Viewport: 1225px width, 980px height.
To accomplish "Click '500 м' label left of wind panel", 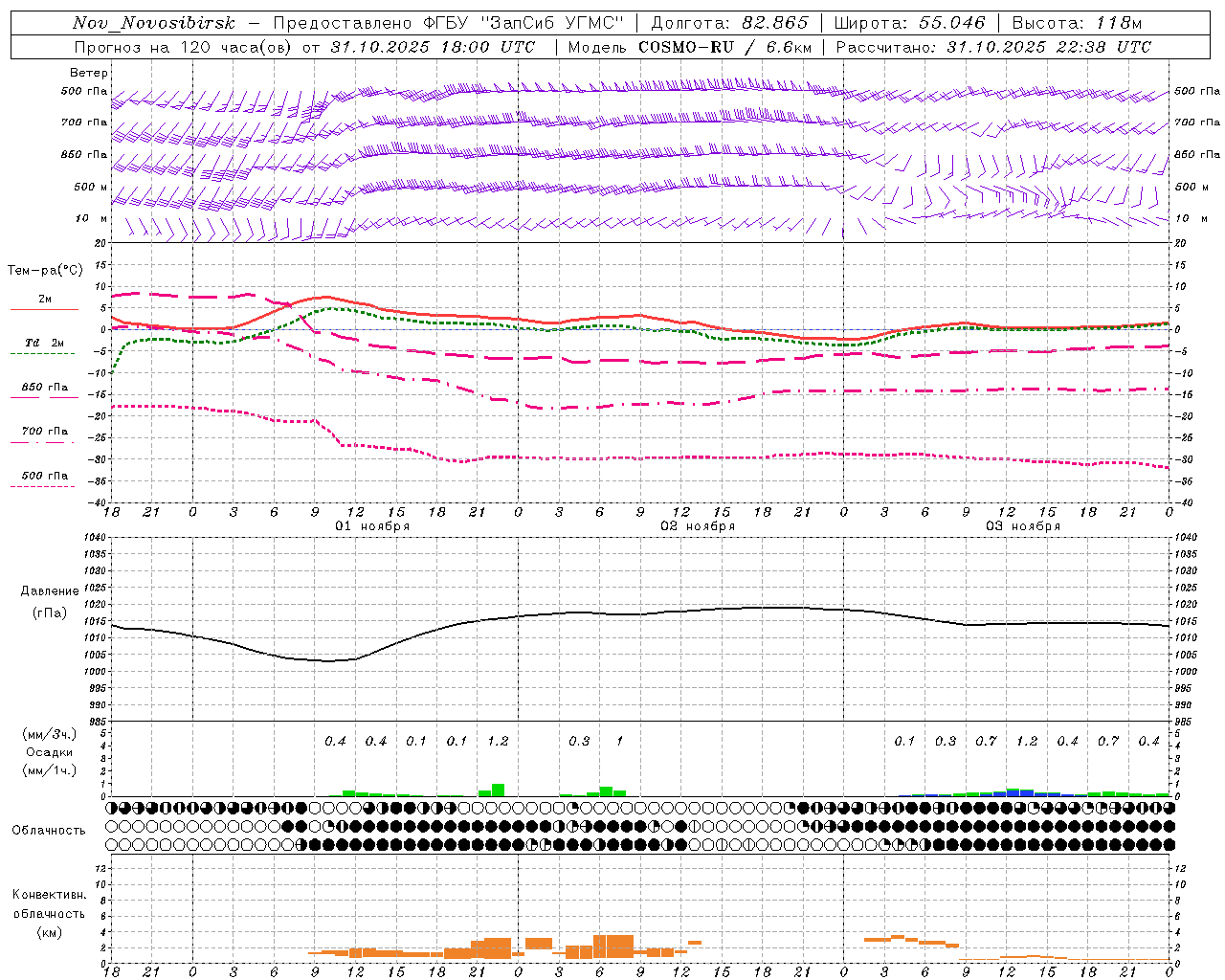I will [91, 187].
